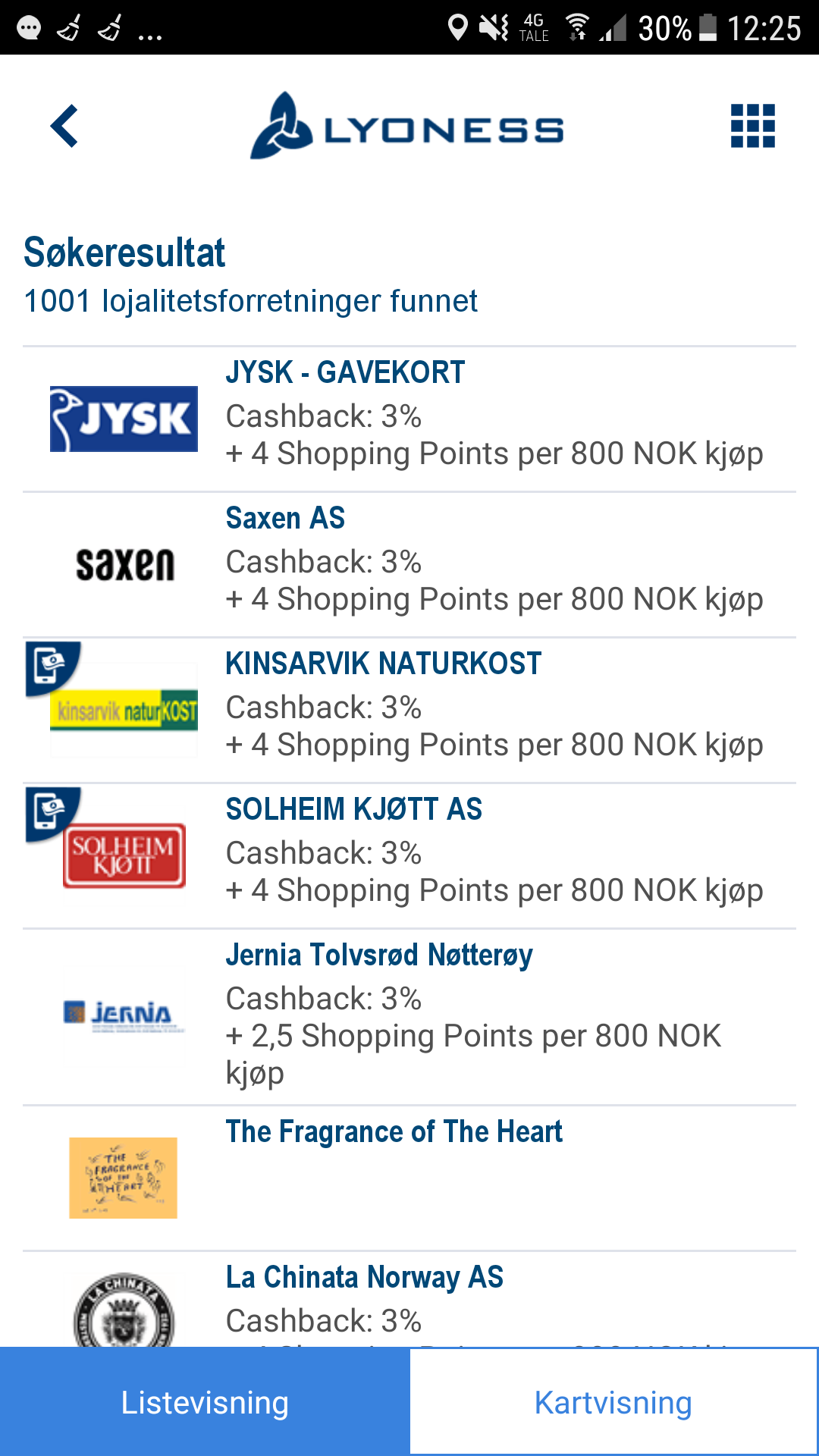Tap the mobile badge on Kinsarvik Naturkost
Image resolution: width=819 pixels, height=1456 pixels.
pos(52,668)
